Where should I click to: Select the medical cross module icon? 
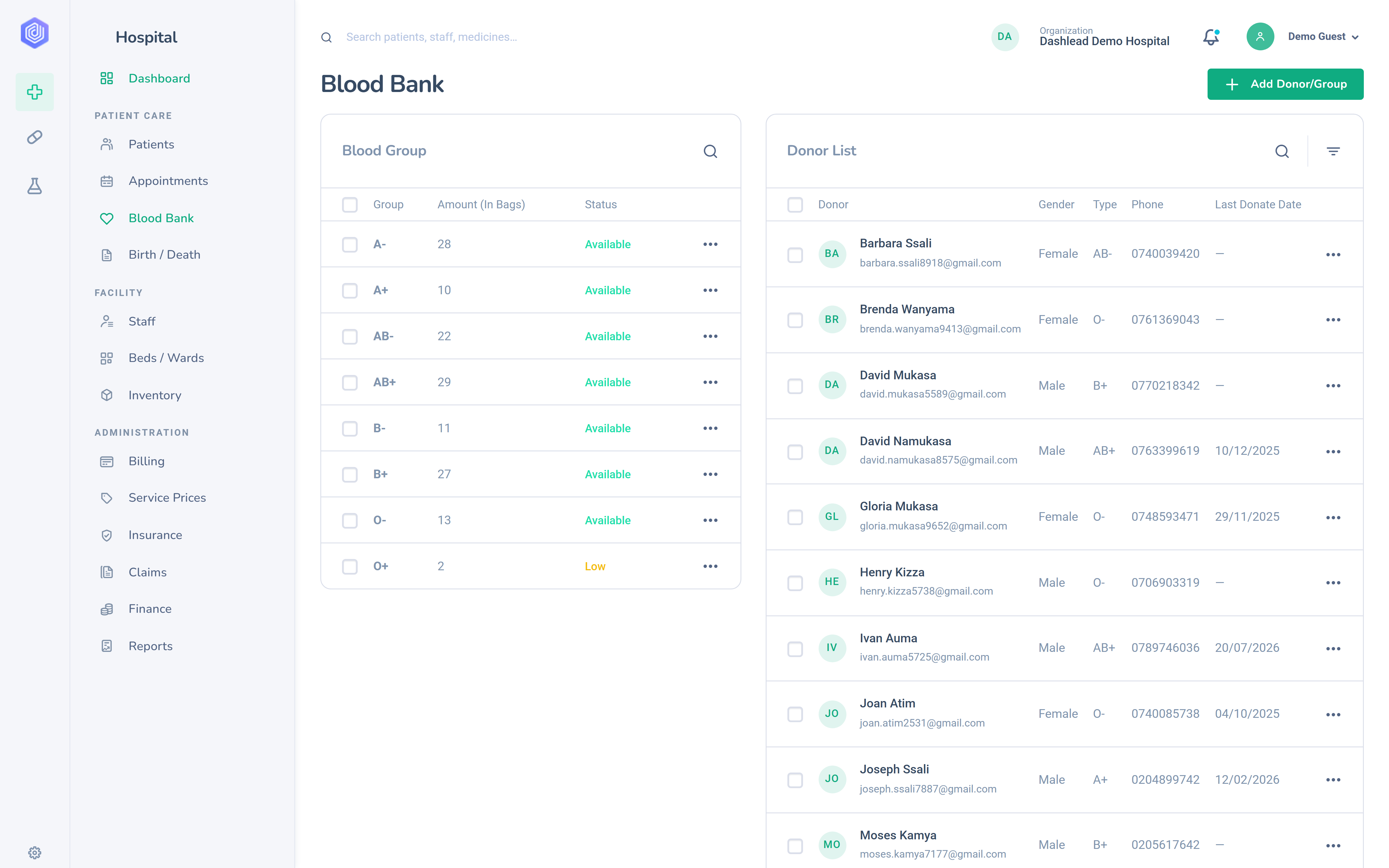point(34,92)
